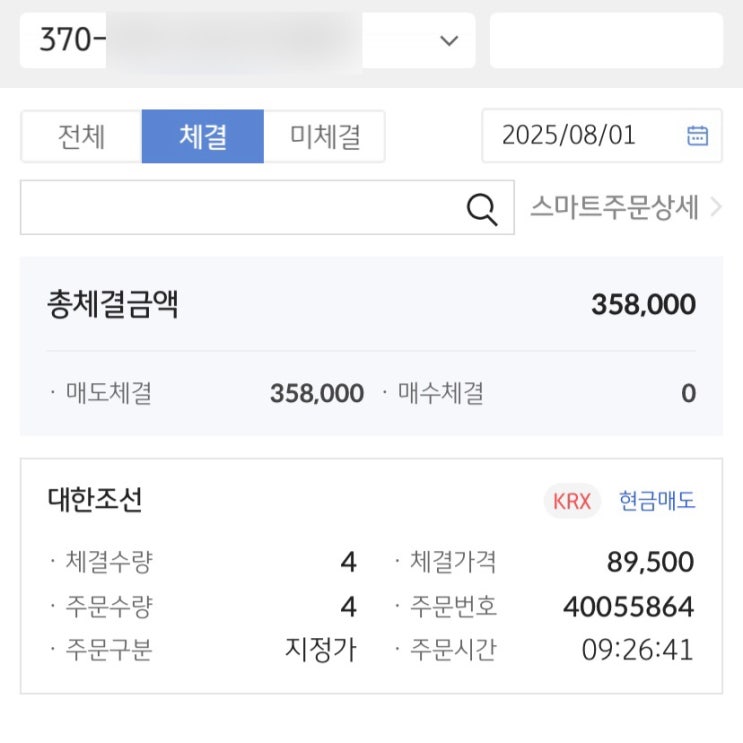Click the 체결가격 value 89,500

point(650,562)
